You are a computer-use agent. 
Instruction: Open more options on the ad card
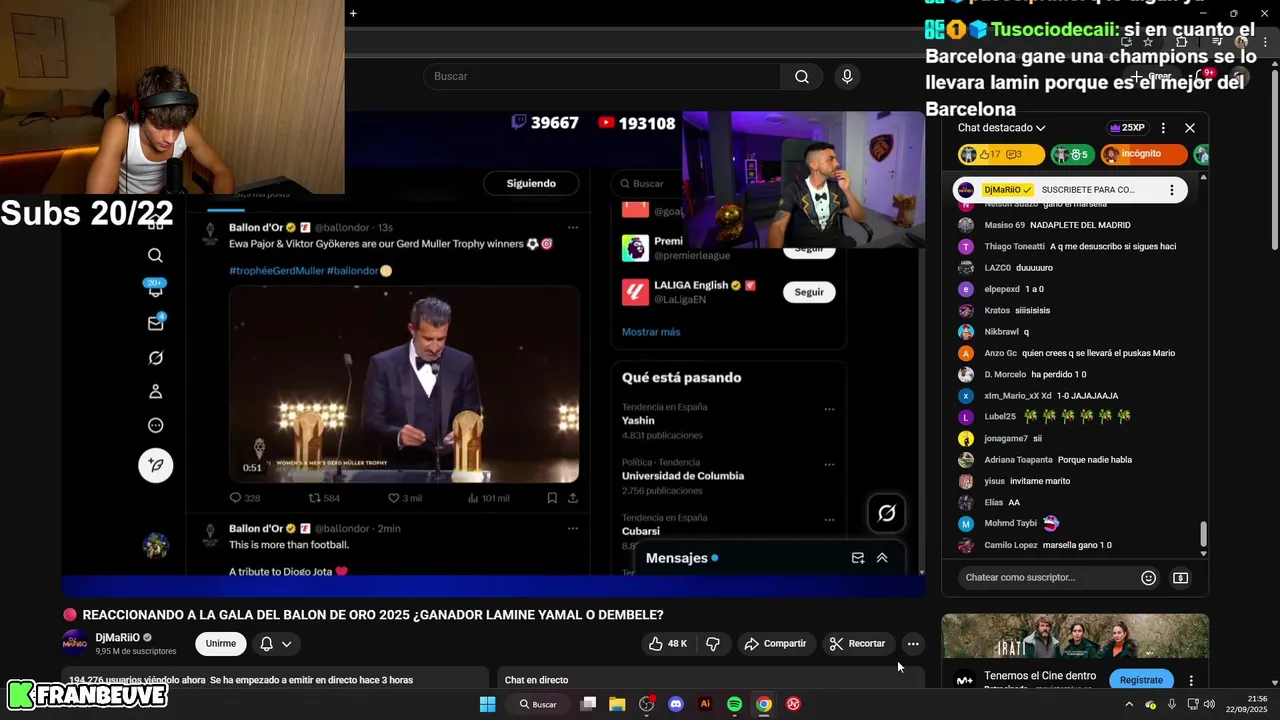click(x=1191, y=680)
